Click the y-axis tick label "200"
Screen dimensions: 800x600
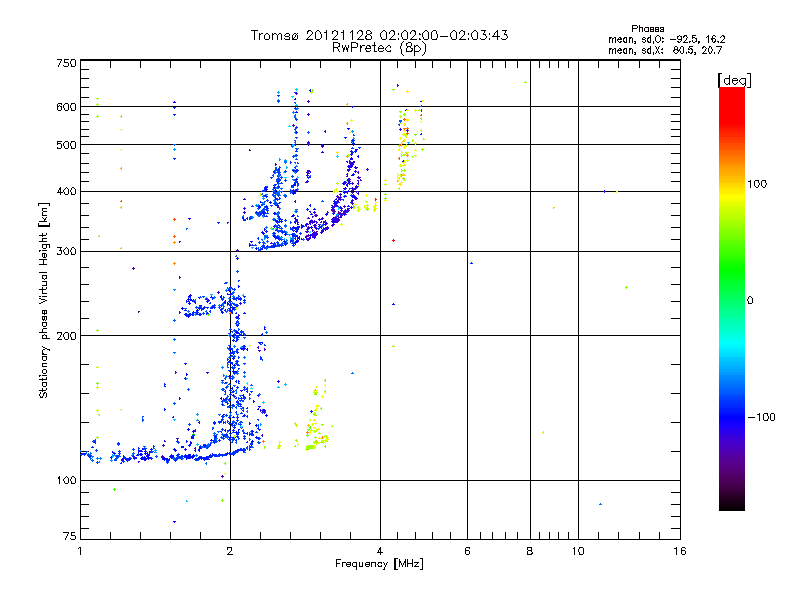(66, 336)
